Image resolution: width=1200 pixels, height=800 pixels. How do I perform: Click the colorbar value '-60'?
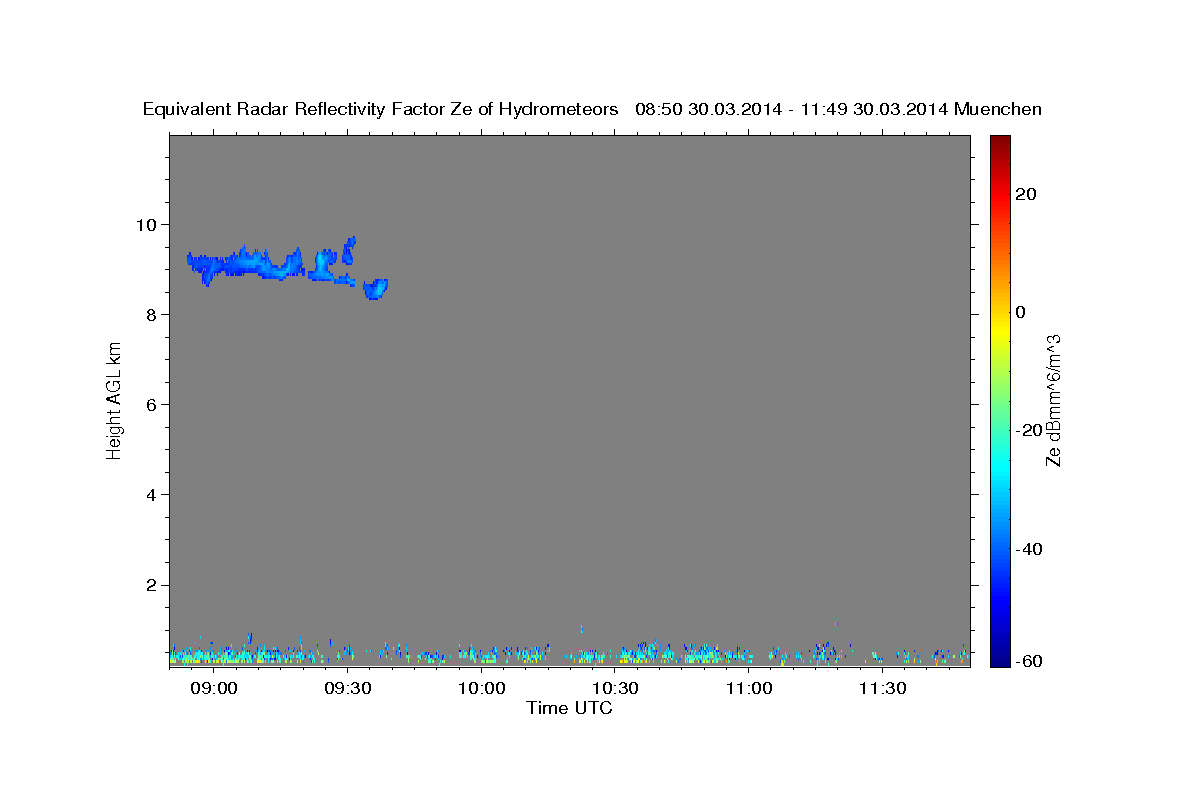1029,662
